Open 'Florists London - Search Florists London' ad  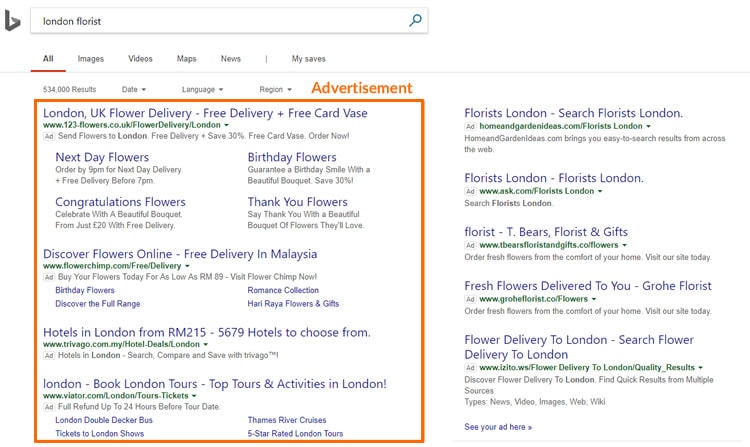(x=574, y=113)
